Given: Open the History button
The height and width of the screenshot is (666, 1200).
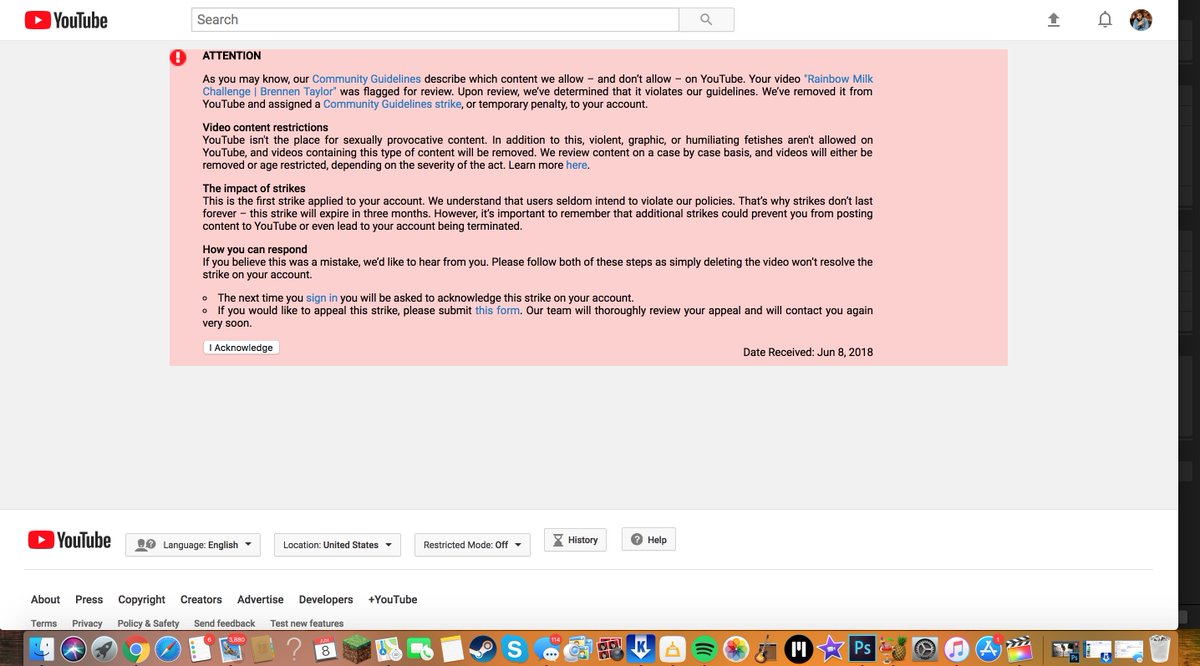Looking at the screenshot, I should click(x=575, y=540).
